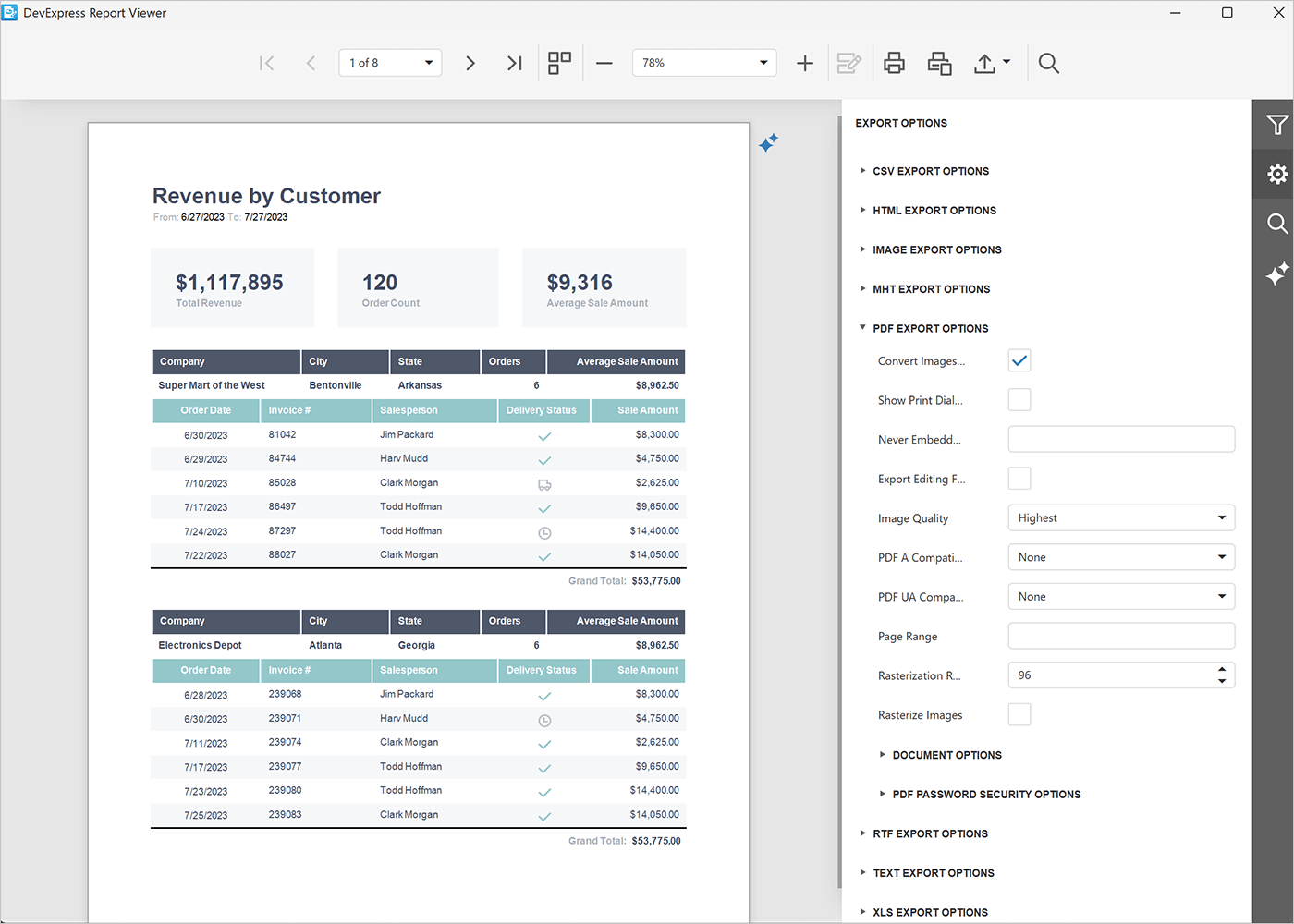The image size is (1294, 924).
Task: Click the Document Options heading
Action: [x=946, y=755]
